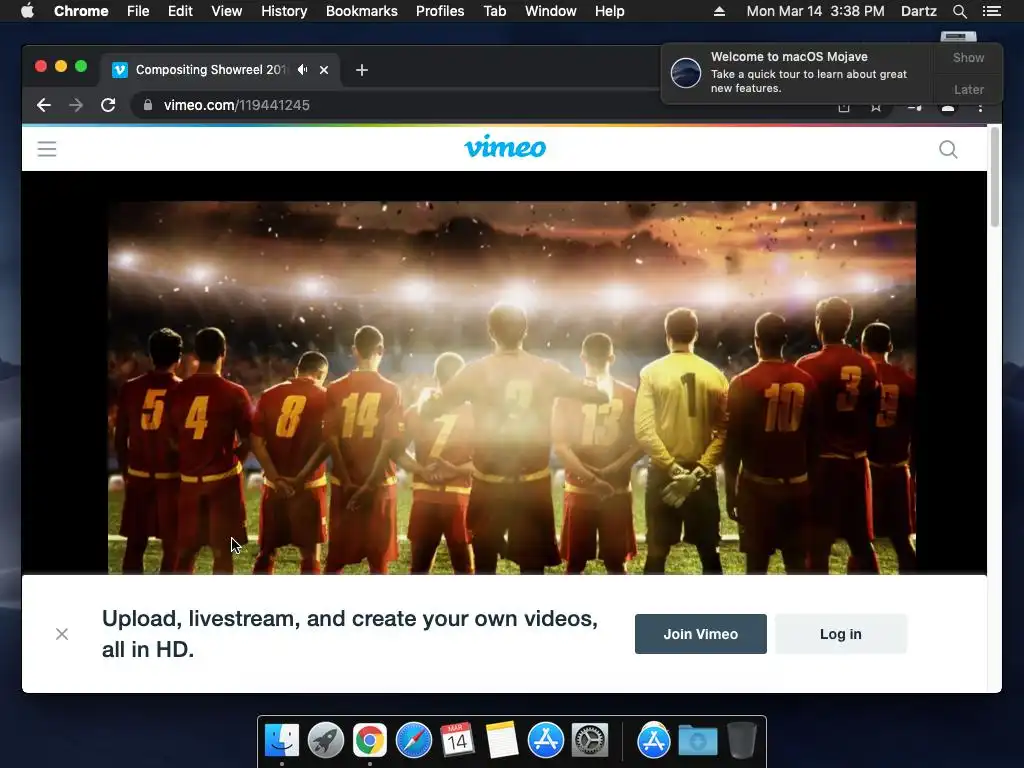Open Calendar from the Dock
The image size is (1024, 768).
click(457, 741)
